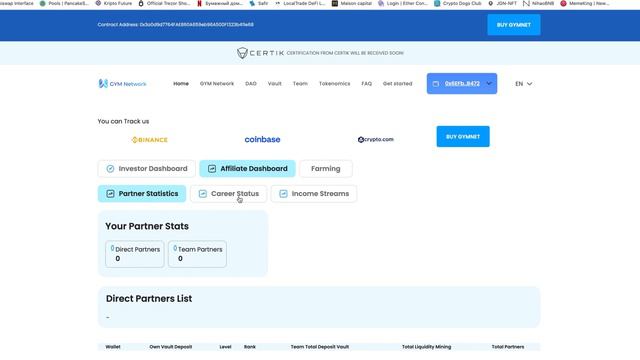This screenshot has width=640, height=360.
Task: Click the Wallet column header
Action: pyautogui.click(x=113, y=347)
